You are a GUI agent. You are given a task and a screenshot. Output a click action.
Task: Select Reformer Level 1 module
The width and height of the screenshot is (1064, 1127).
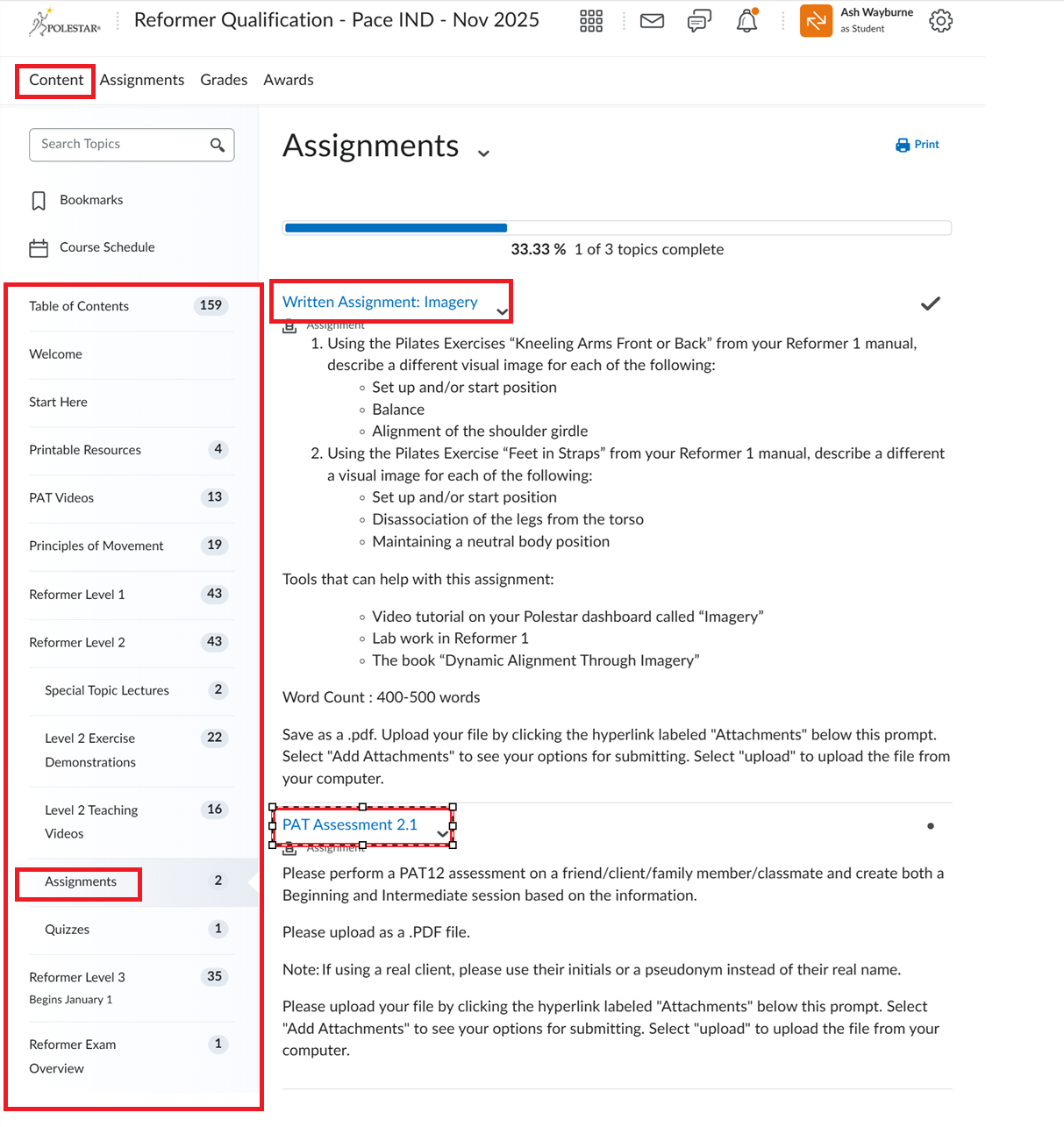coord(77,595)
